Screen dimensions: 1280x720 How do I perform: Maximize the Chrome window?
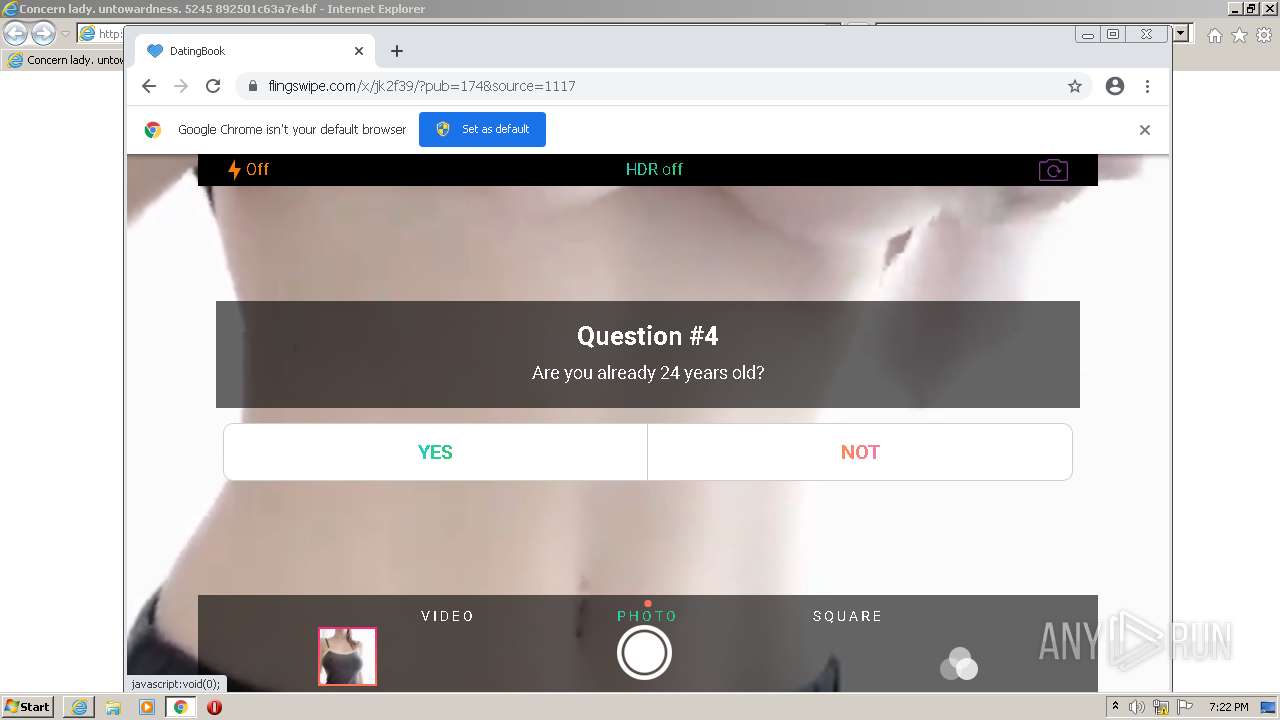click(1113, 34)
